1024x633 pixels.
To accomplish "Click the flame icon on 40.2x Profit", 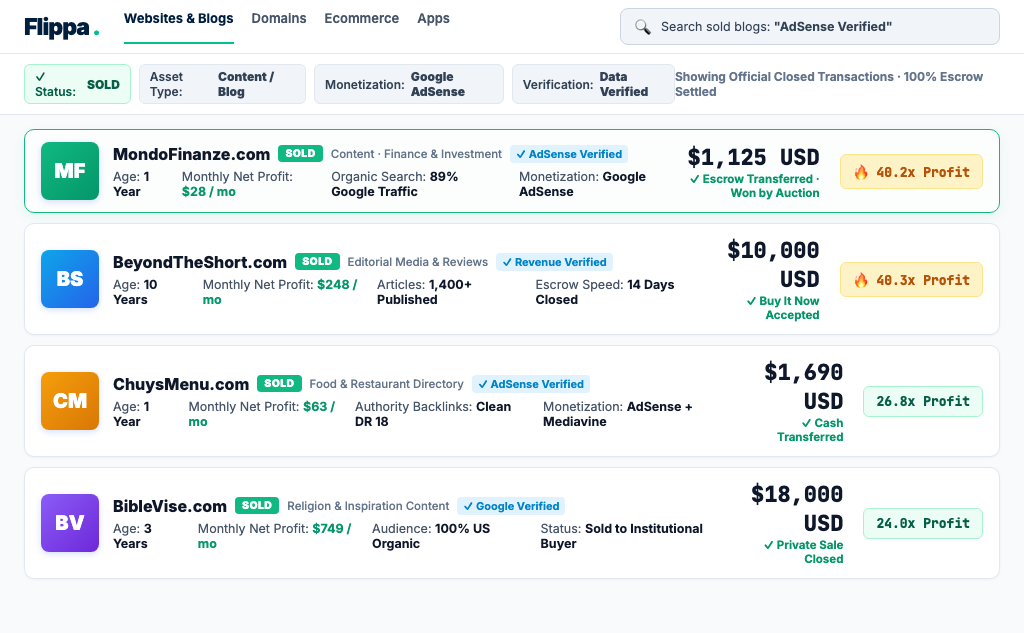I will pyautogui.click(x=861, y=172).
